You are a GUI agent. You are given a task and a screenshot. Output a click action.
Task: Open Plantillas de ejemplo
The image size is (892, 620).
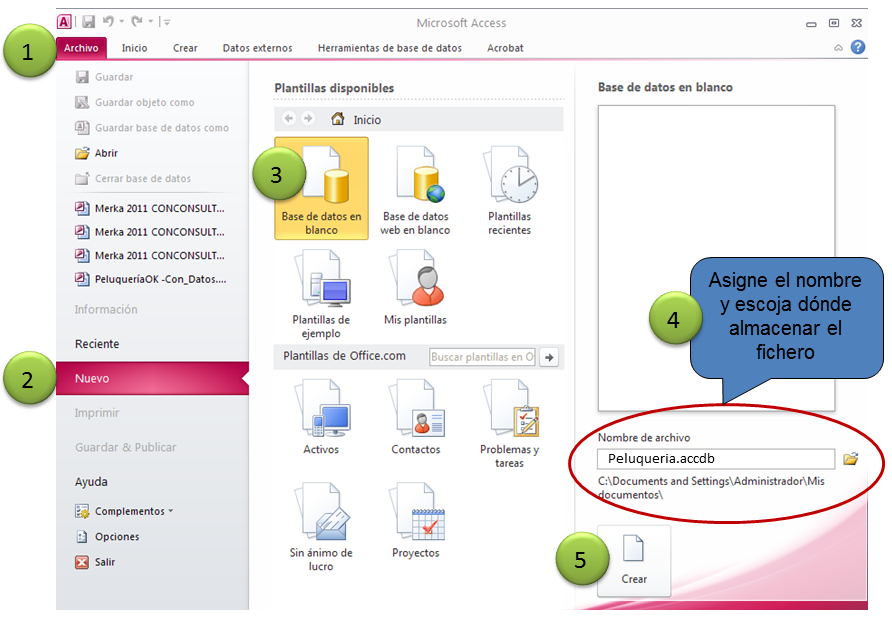[x=321, y=294]
